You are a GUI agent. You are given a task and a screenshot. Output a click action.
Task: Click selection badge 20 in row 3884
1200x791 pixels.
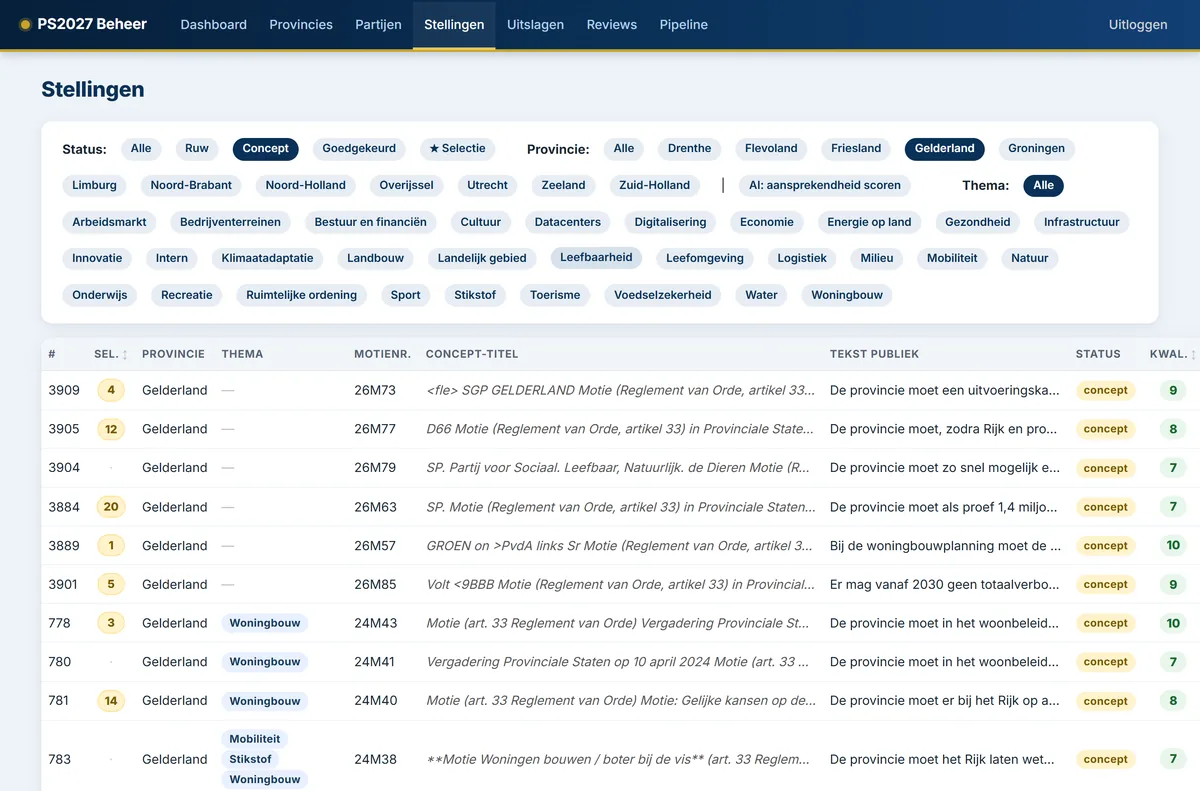[111, 507]
